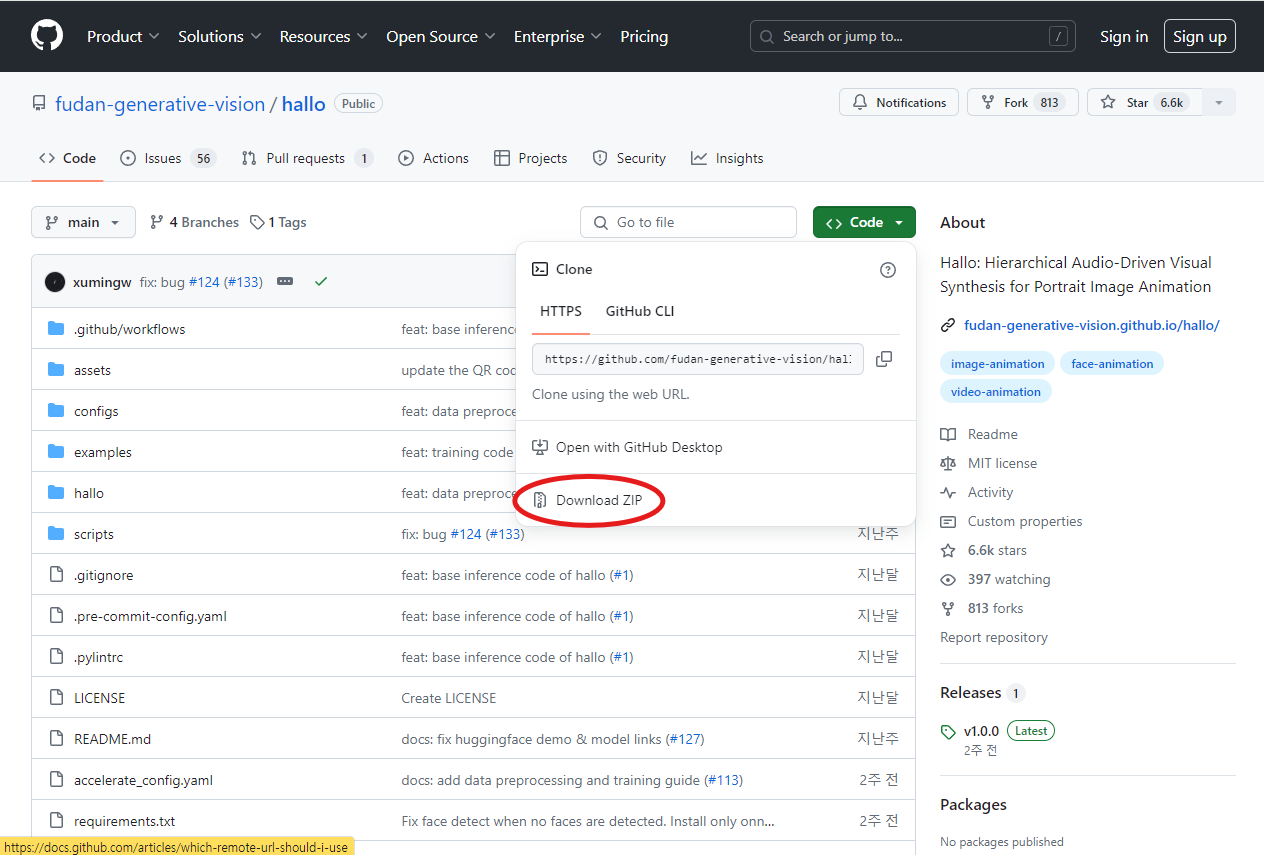Screen dimensions: 1264x855
Task: Click the Sign up button
Action: (1200, 36)
